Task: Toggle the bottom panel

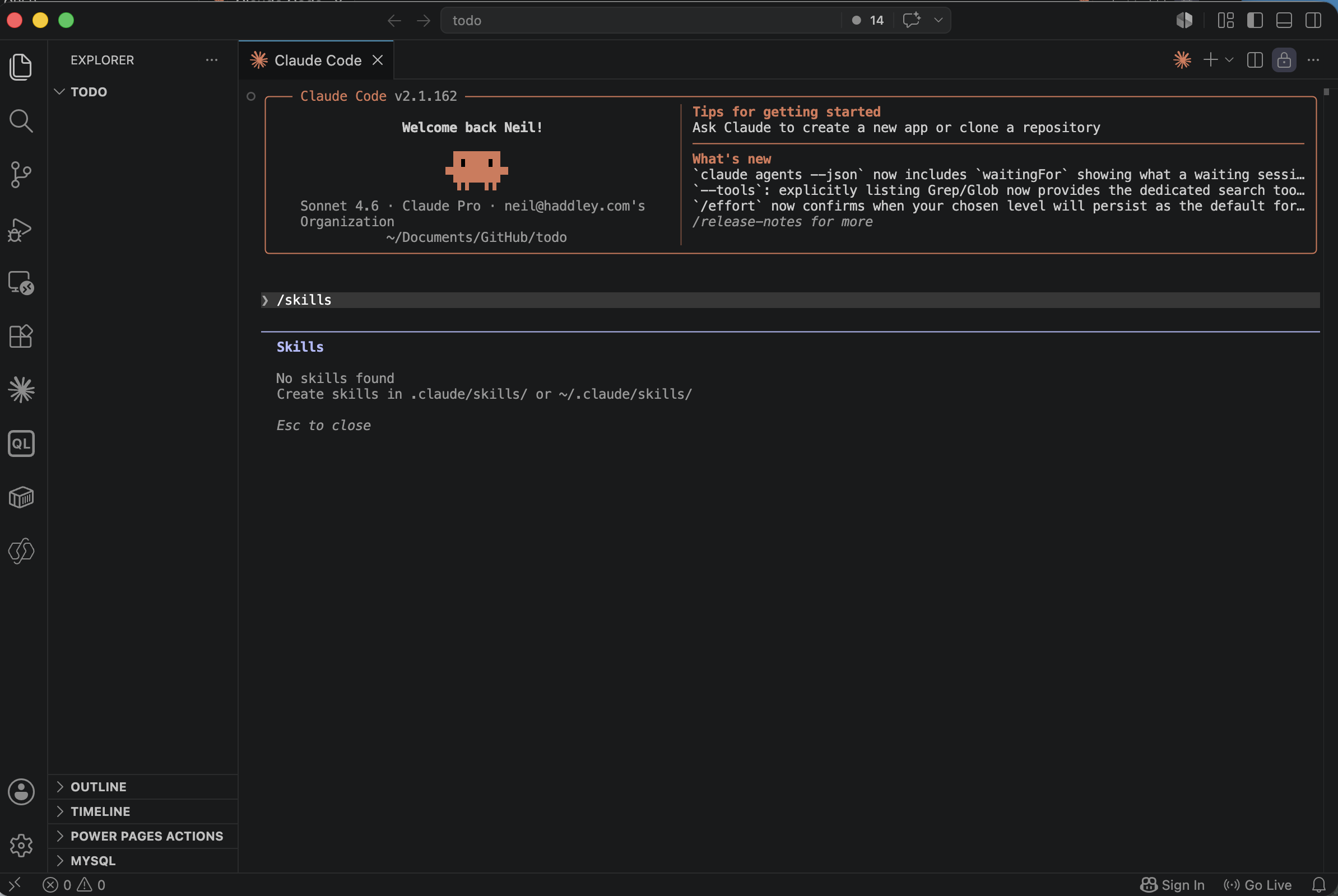Action: pos(1284,21)
